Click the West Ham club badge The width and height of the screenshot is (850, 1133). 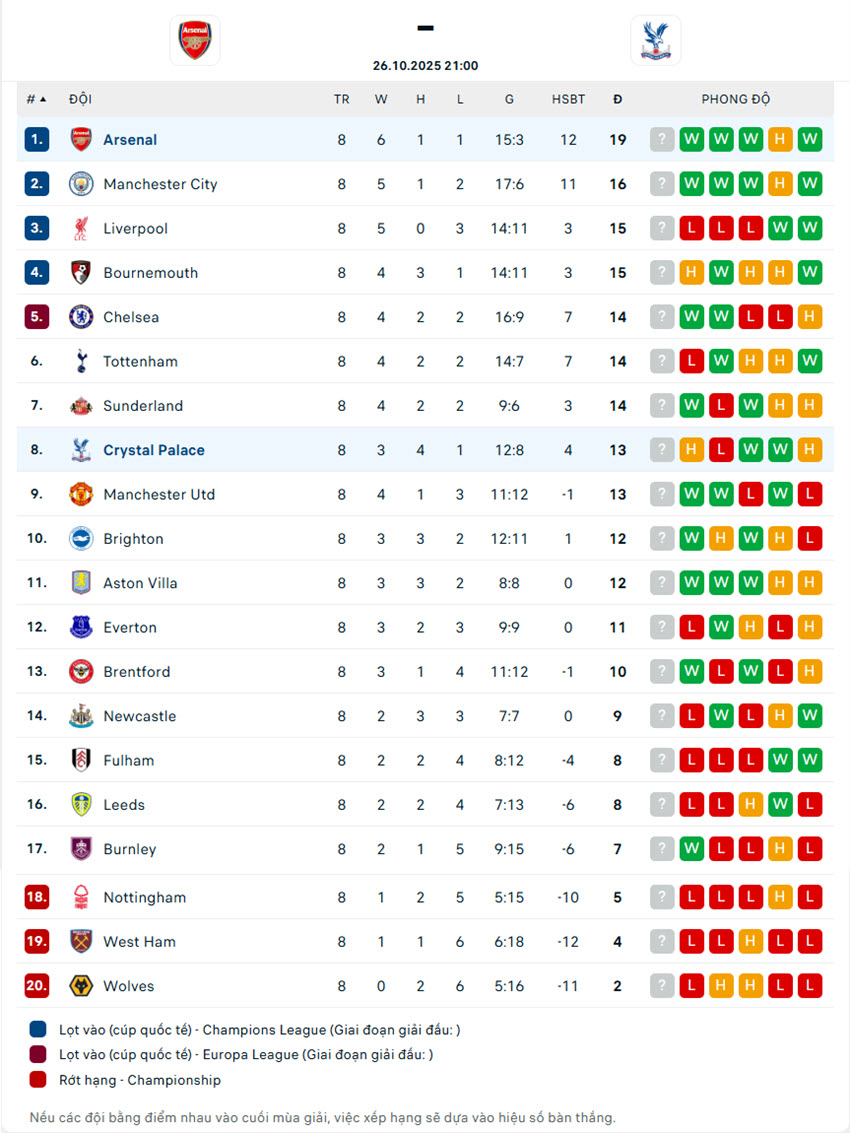coord(81,941)
